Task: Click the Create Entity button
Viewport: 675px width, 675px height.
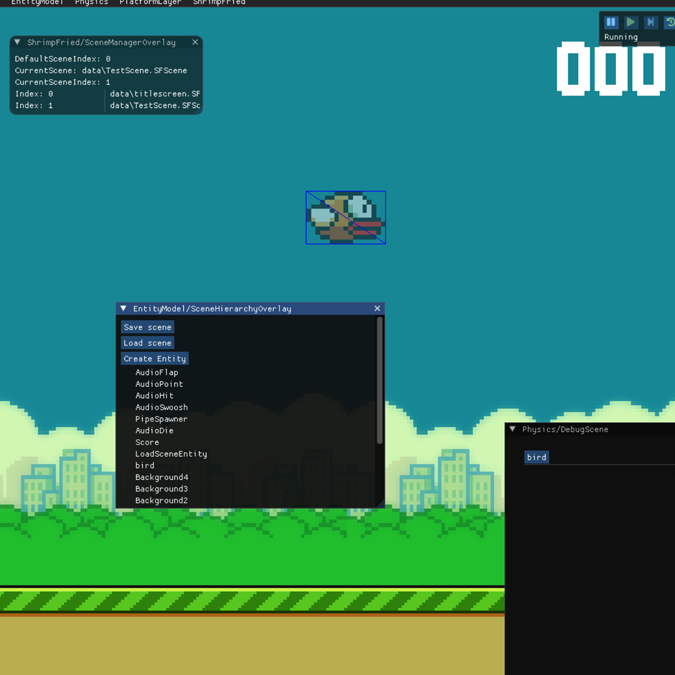Action: click(155, 359)
